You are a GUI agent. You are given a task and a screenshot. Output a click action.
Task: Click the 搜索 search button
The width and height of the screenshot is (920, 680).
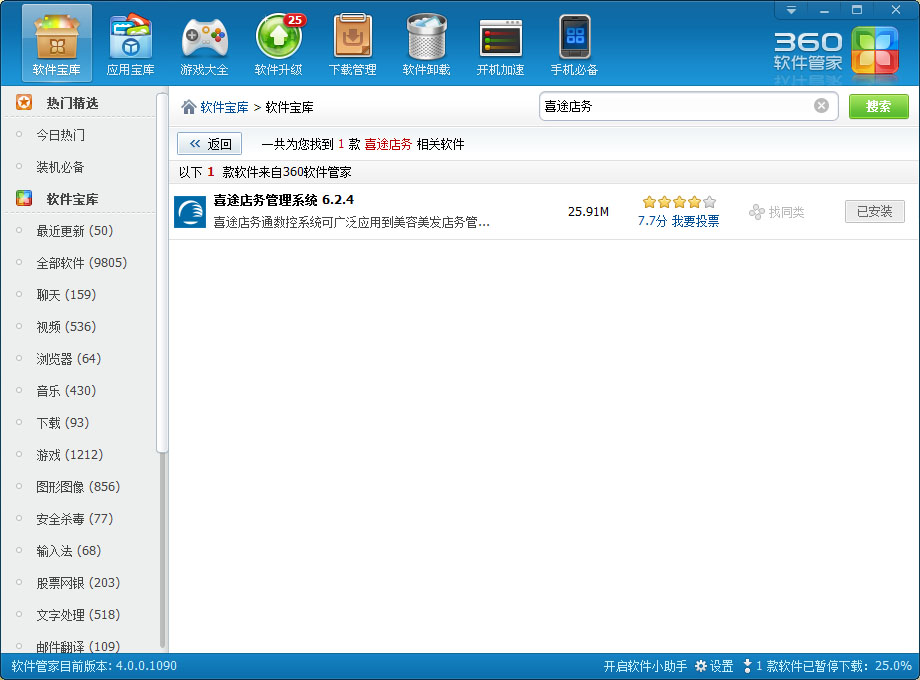click(878, 106)
